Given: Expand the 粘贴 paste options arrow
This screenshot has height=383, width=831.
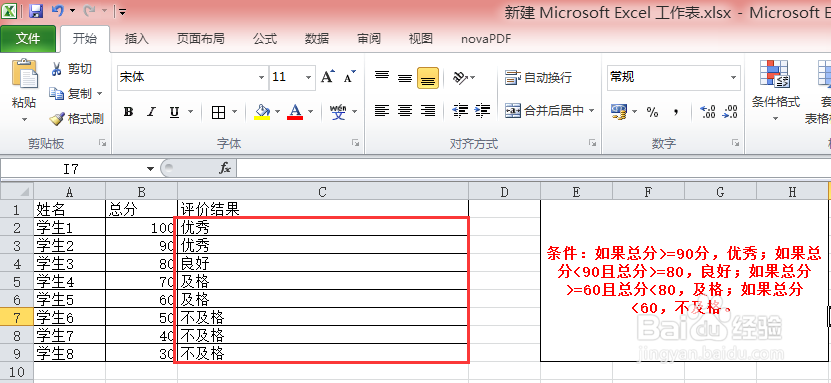Looking at the screenshot, I should coord(24,120).
